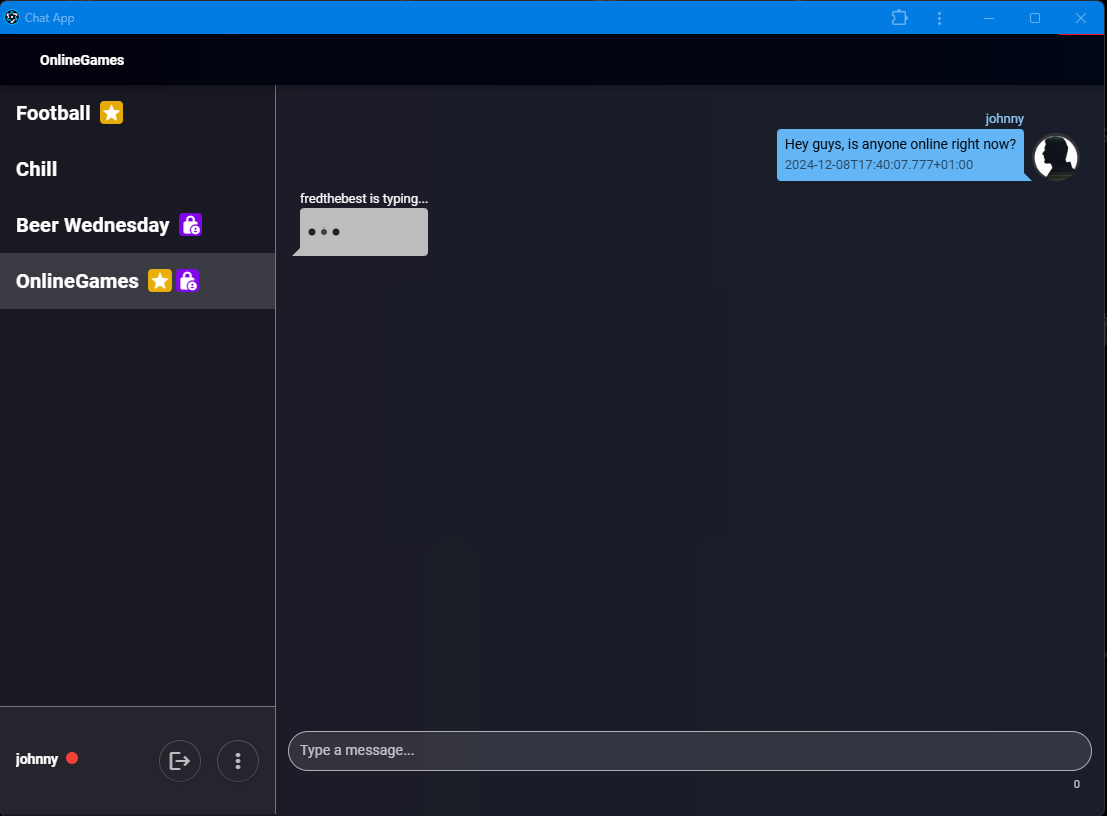Select the Beer Wednesday channel

[92, 224]
